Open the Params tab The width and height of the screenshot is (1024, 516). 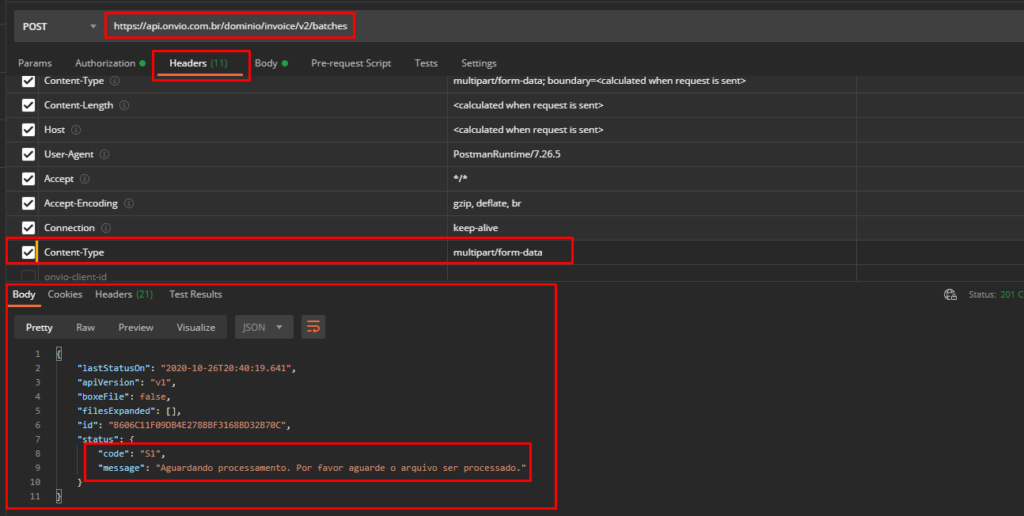[35, 63]
